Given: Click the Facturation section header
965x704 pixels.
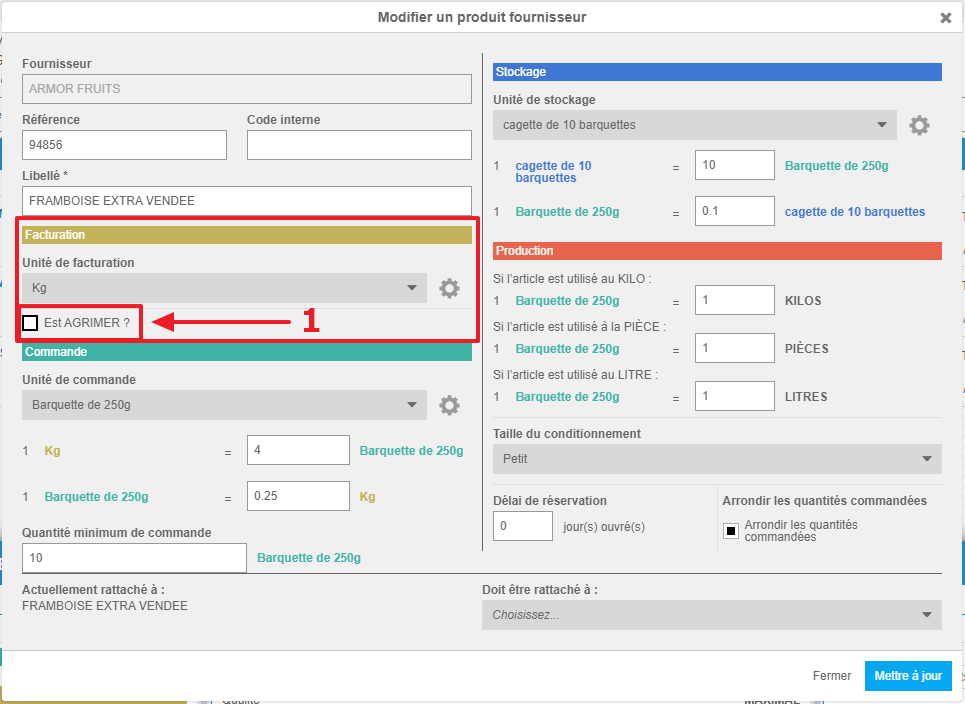Looking at the screenshot, I should click(x=247, y=235).
